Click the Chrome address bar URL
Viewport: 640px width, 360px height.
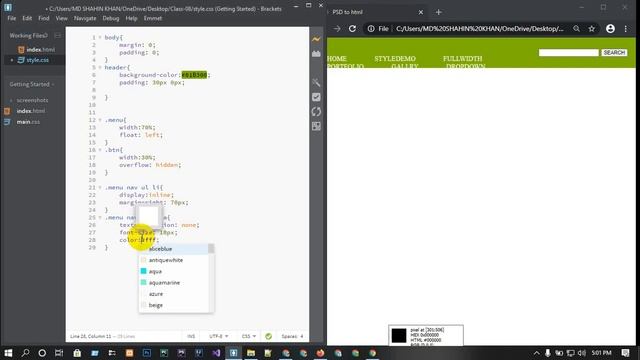(480, 29)
